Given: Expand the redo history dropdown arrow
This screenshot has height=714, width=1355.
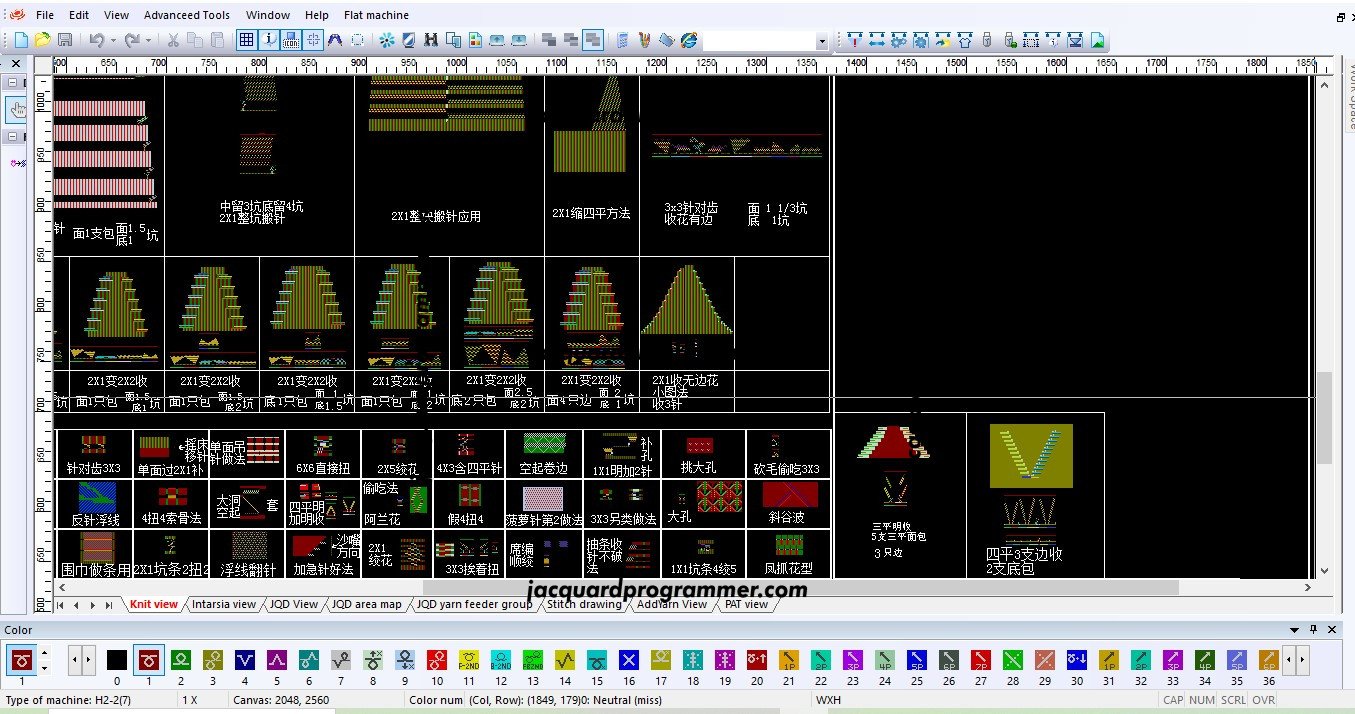Looking at the screenshot, I should pyautogui.click(x=149, y=40).
